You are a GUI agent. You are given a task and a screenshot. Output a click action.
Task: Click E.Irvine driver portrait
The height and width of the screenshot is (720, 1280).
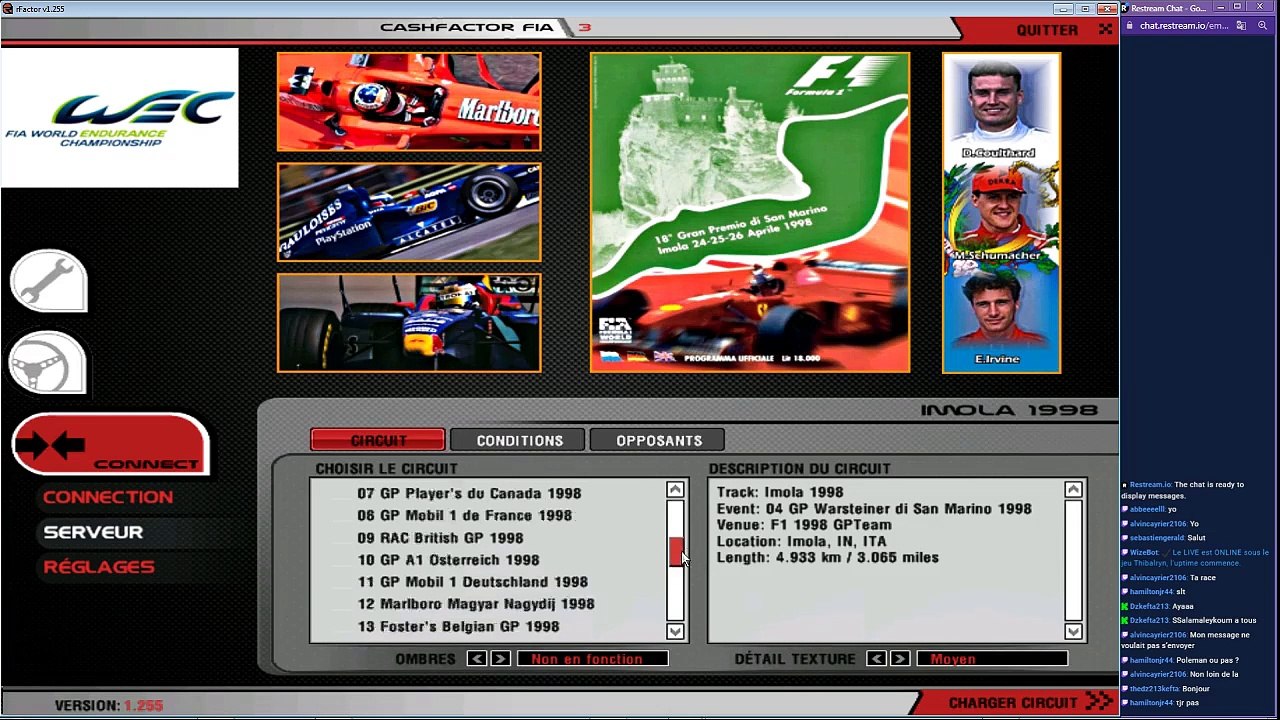(x=1001, y=317)
